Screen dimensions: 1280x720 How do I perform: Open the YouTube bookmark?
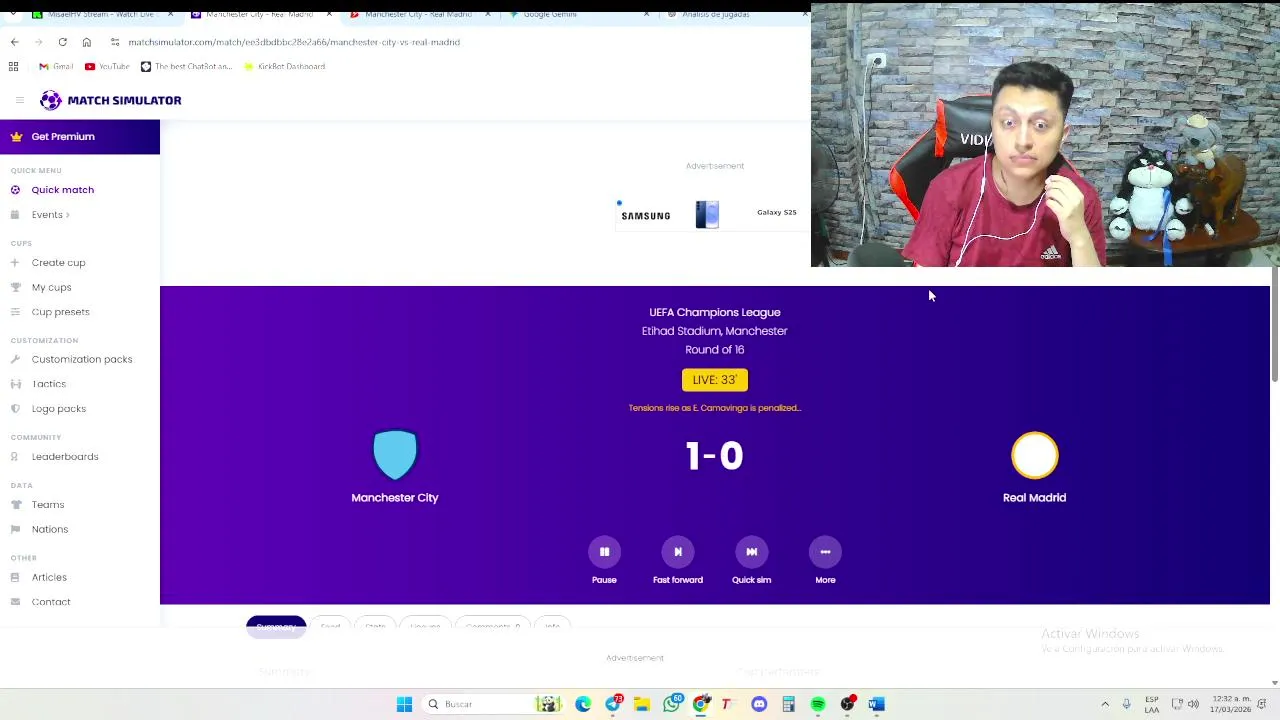(107, 66)
